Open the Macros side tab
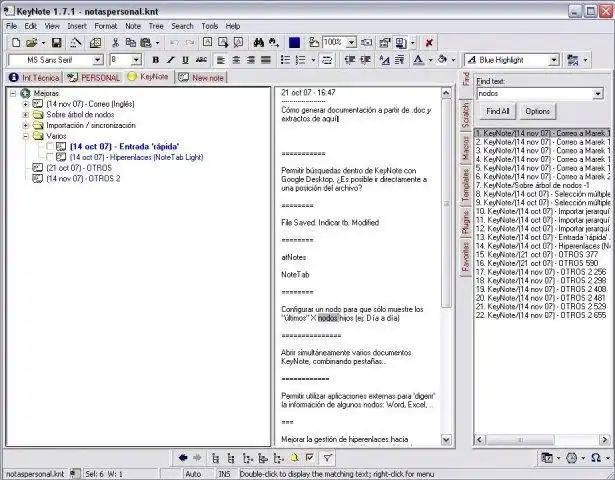 point(466,148)
